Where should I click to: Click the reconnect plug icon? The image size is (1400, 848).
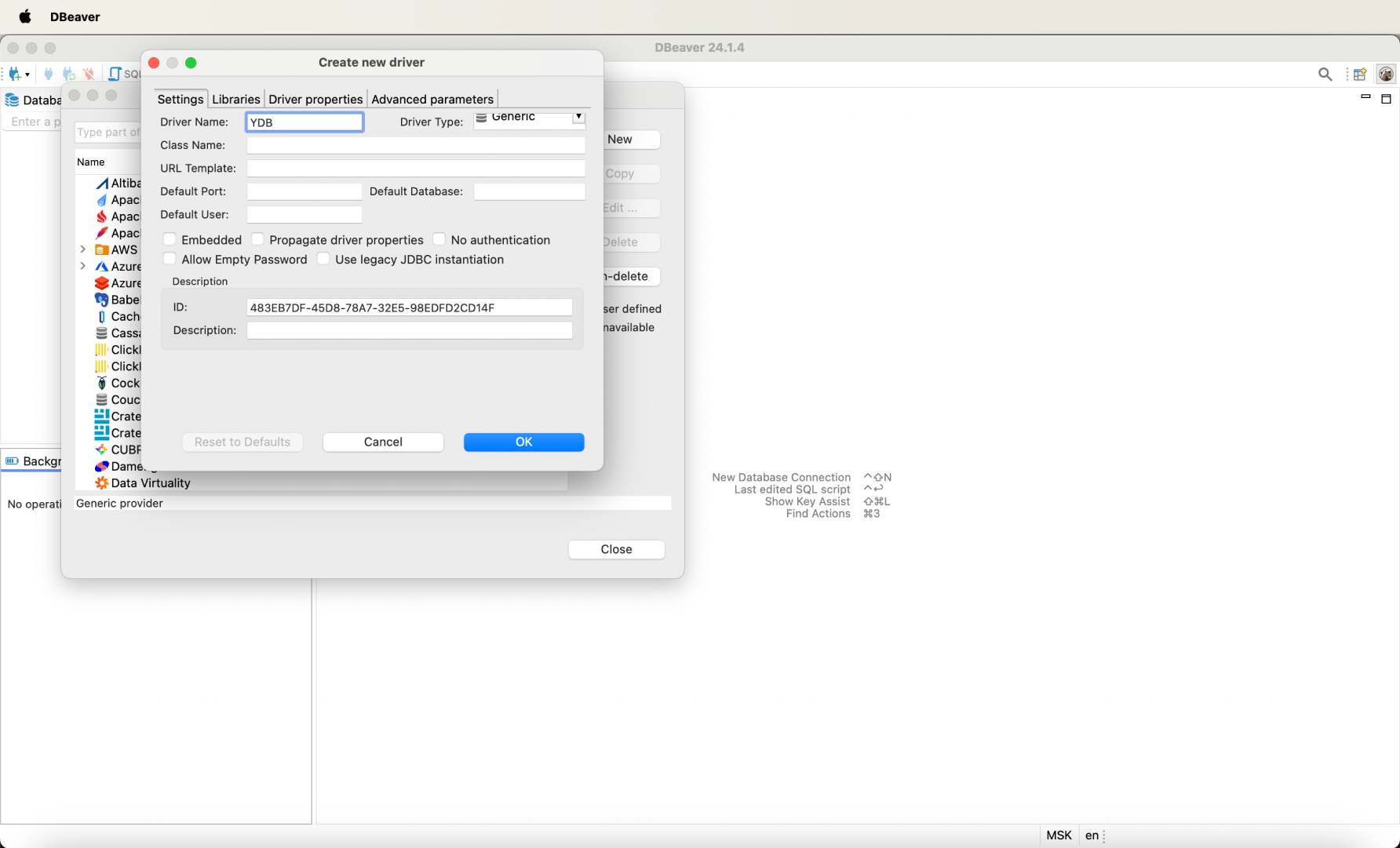pos(69,74)
